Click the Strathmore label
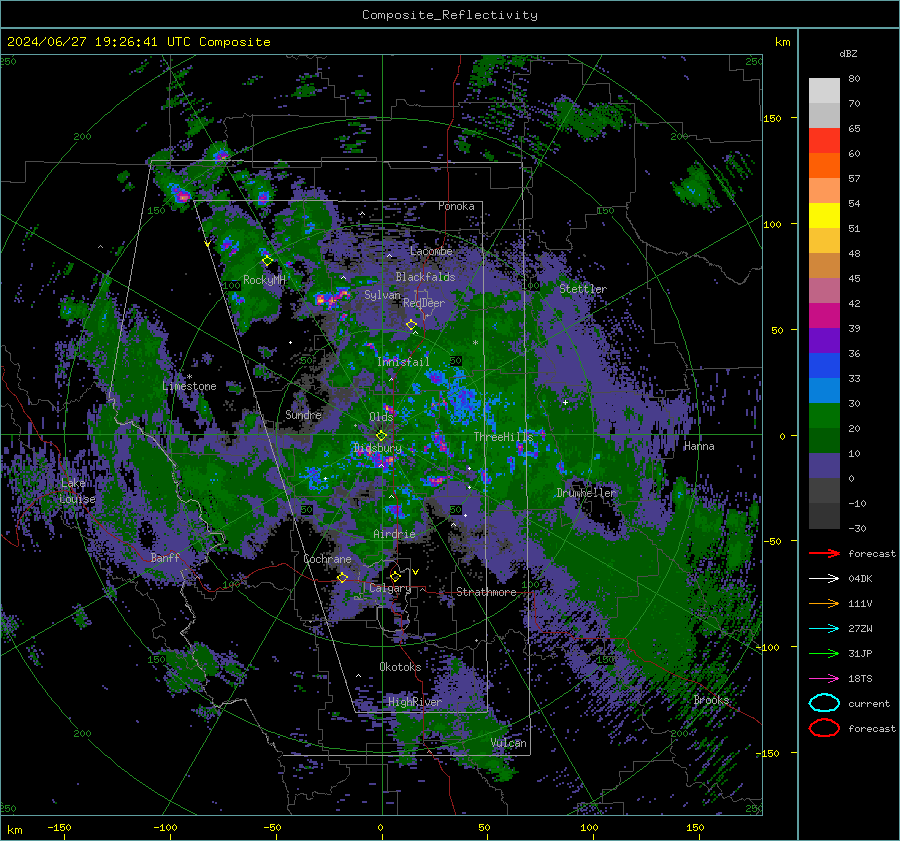Viewport: 900px width, 841px height. pyautogui.click(x=486, y=592)
